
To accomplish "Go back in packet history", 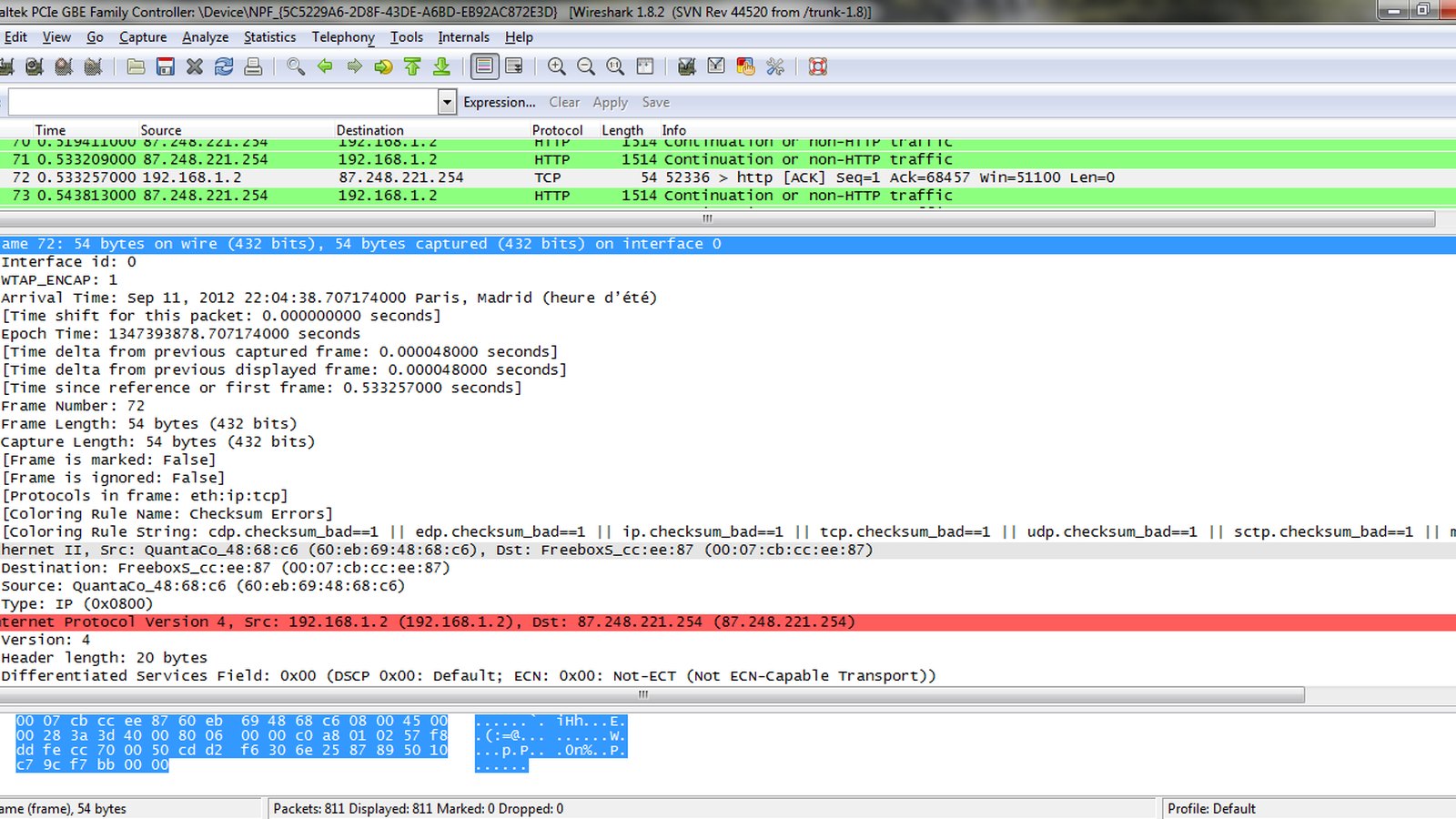I will pos(325,66).
